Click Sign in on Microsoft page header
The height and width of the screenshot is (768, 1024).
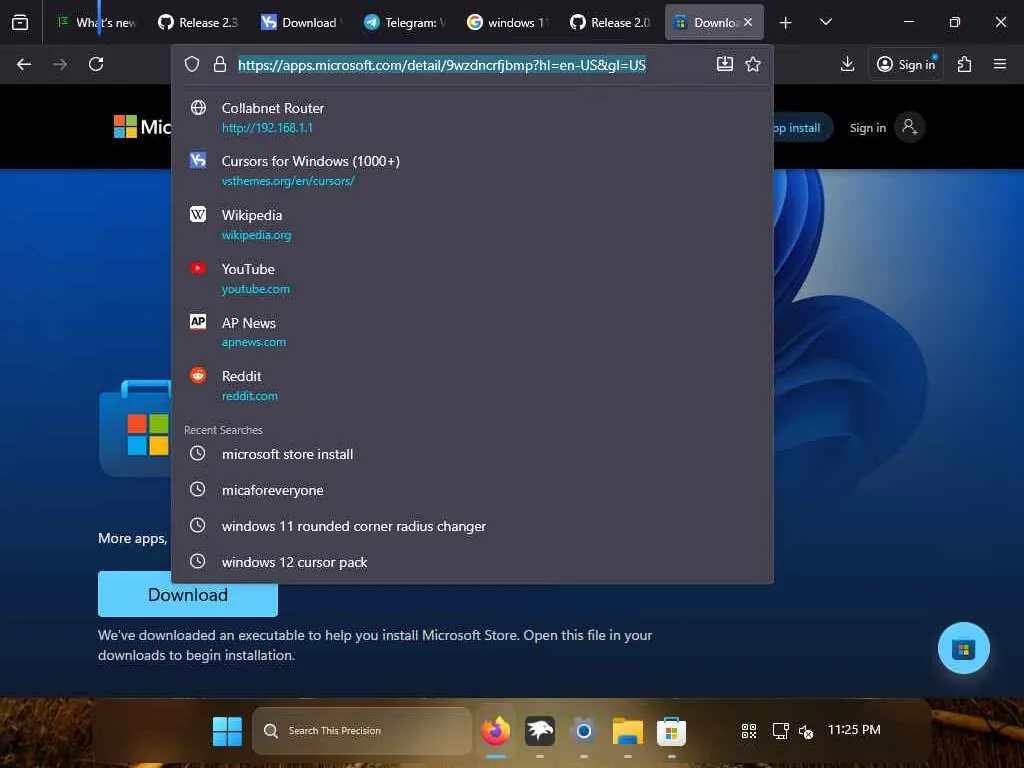[867, 128]
